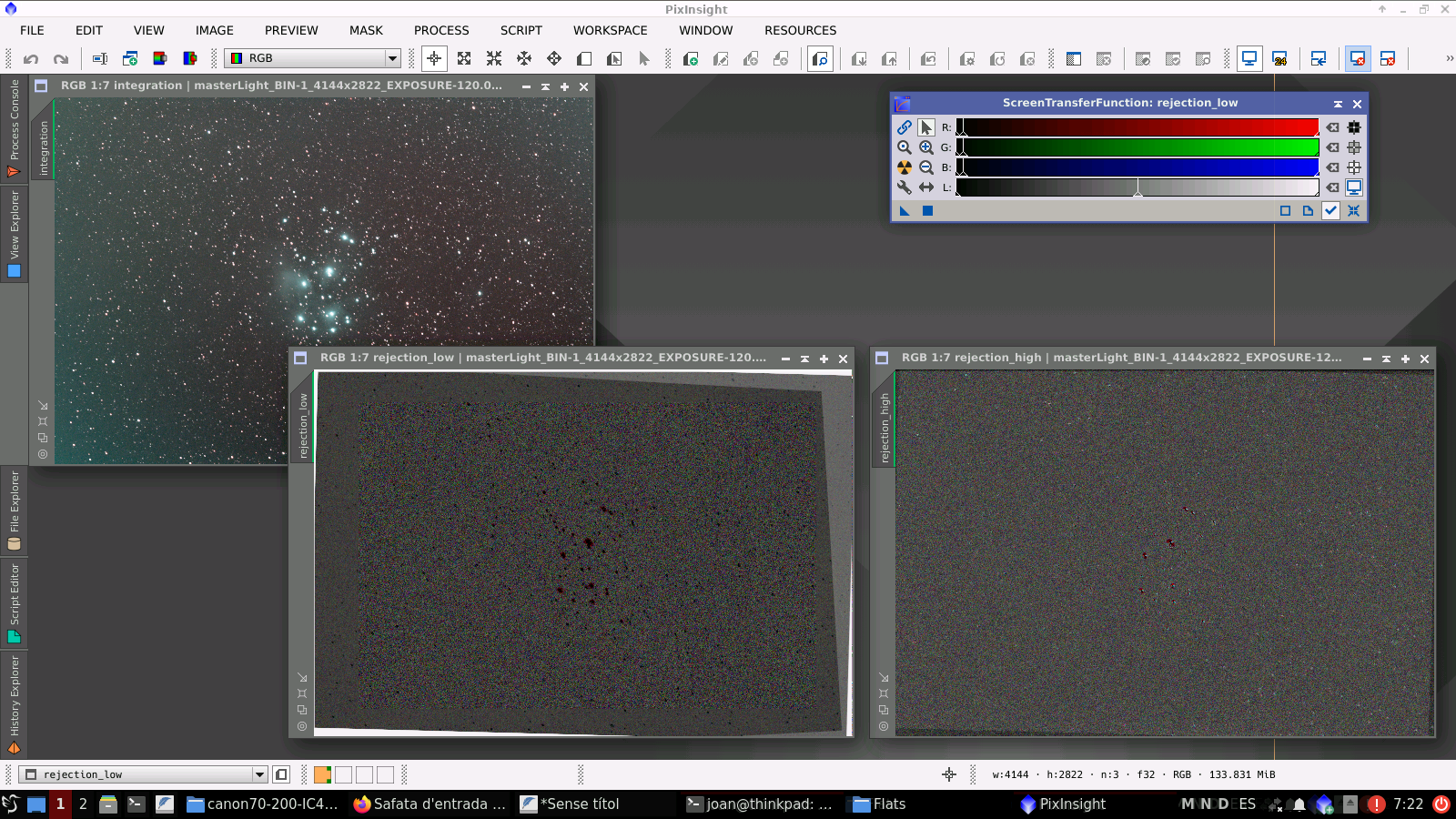Screen dimensions: 1456x819
Task: Open the RGB channel selector dropdown
Action: [391, 58]
